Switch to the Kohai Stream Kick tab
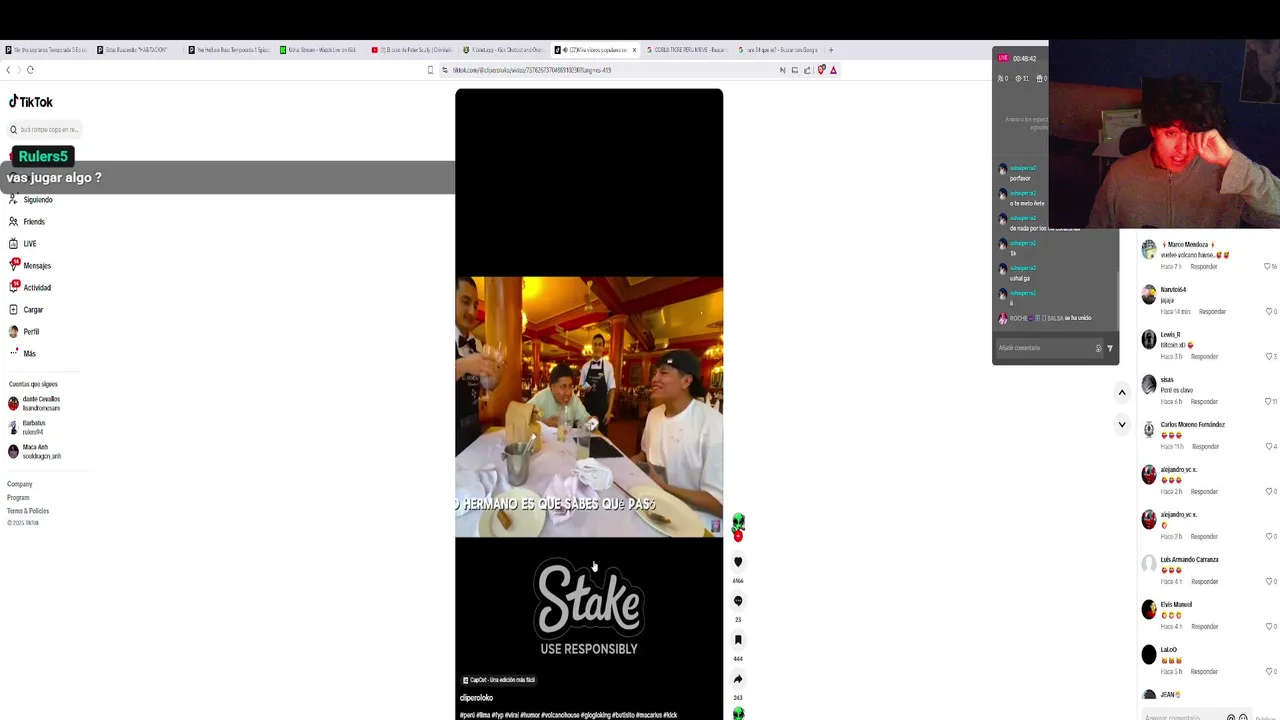 (320, 50)
